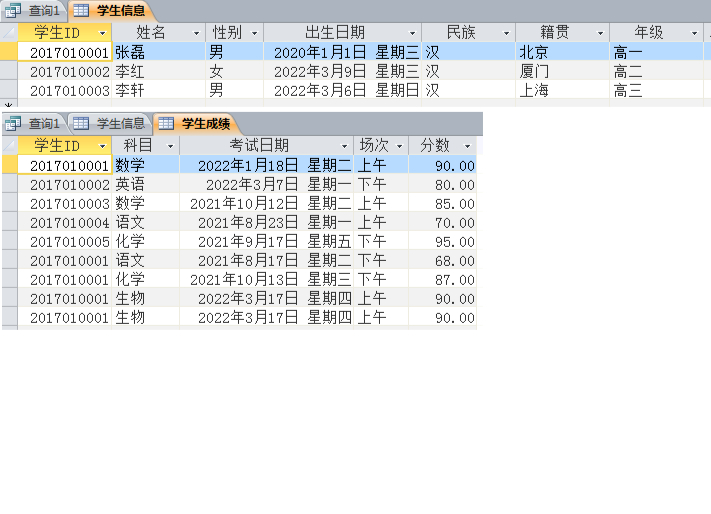Screen dimensions: 711x514
Task: Click exam date 2021年8月23日 cell
Action: click(x=267, y=222)
